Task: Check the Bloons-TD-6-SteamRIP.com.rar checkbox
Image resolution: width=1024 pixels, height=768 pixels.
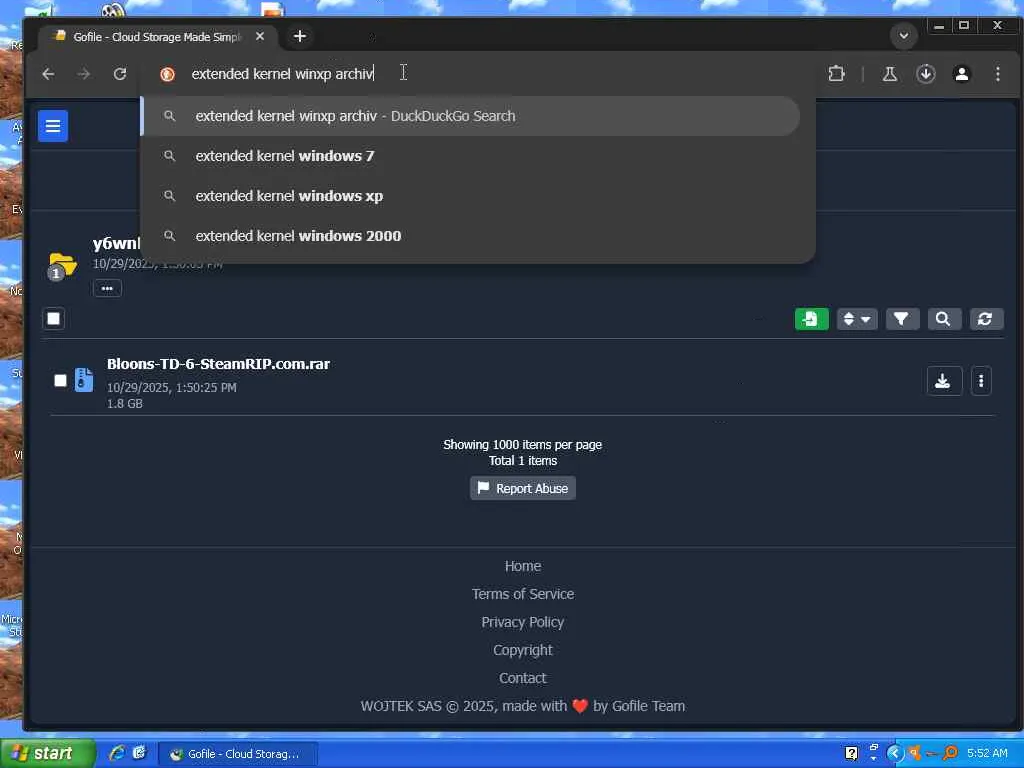Action: [60, 380]
